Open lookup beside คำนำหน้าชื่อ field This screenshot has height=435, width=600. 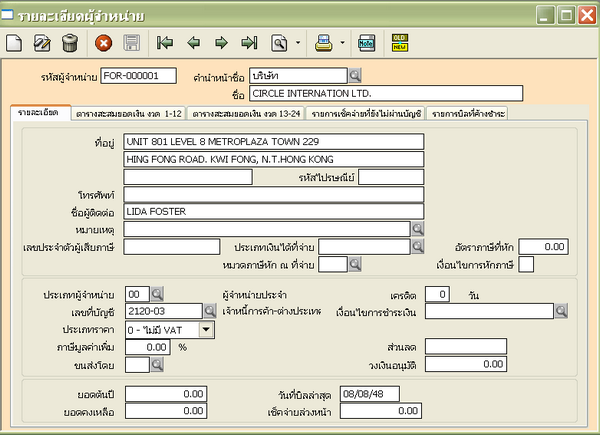point(354,76)
